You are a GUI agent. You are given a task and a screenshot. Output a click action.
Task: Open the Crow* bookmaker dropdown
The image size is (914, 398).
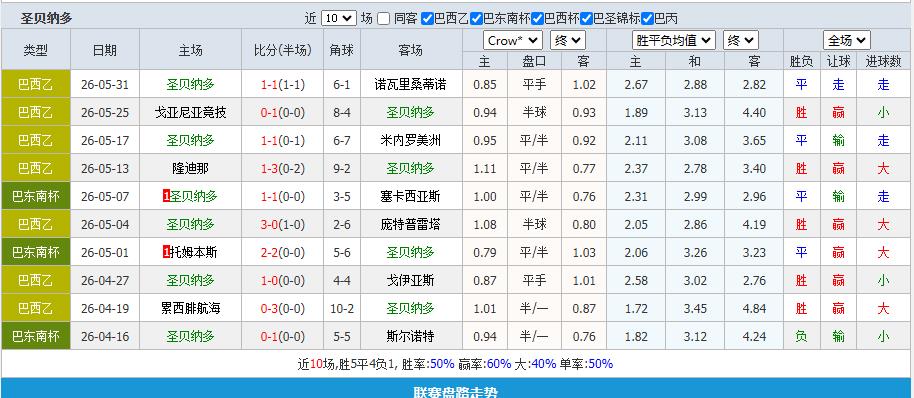click(513, 41)
